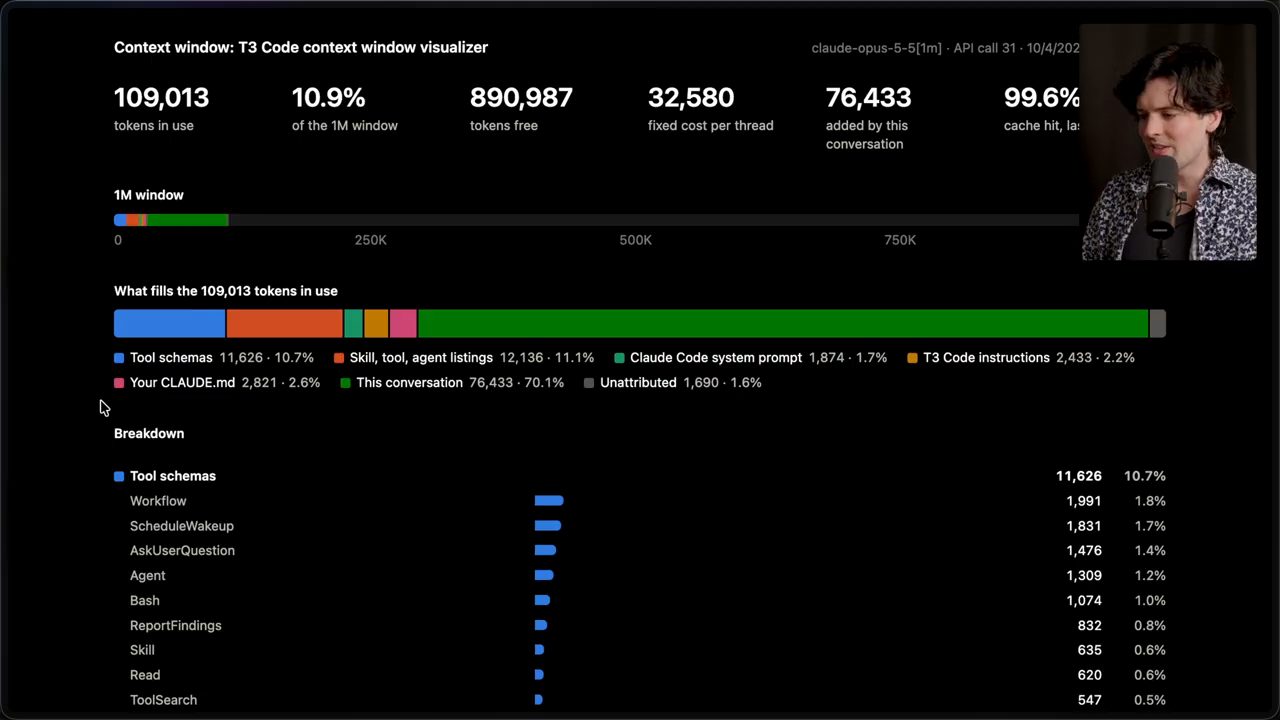Select the "ScheduleWakeup" row name
This screenshot has width=1280, height=720.
coord(182,526)
